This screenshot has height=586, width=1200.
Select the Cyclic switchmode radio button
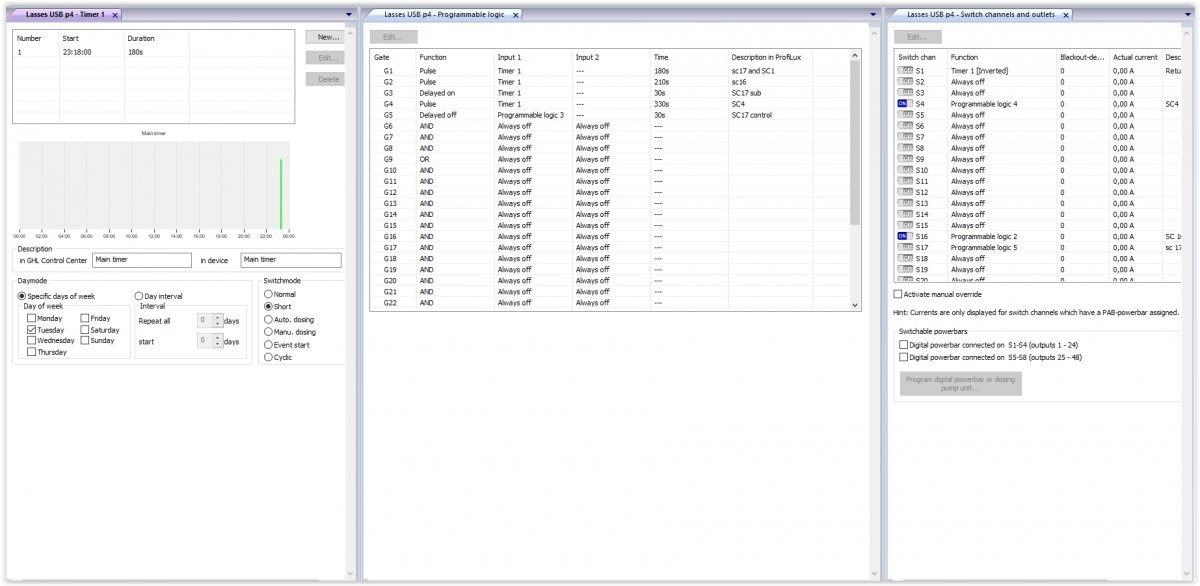pos(268,357)
